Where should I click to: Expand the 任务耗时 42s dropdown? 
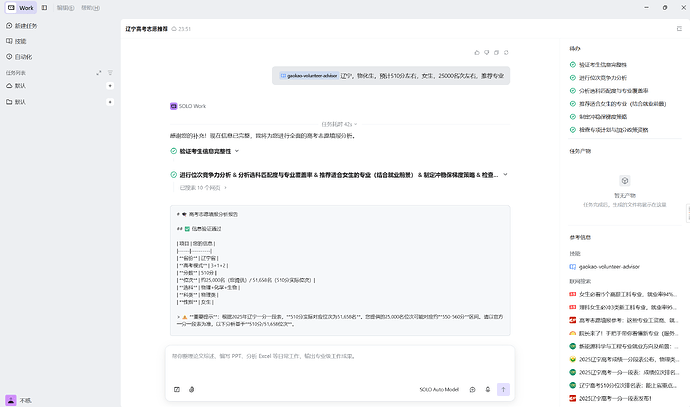pos(339,125)
